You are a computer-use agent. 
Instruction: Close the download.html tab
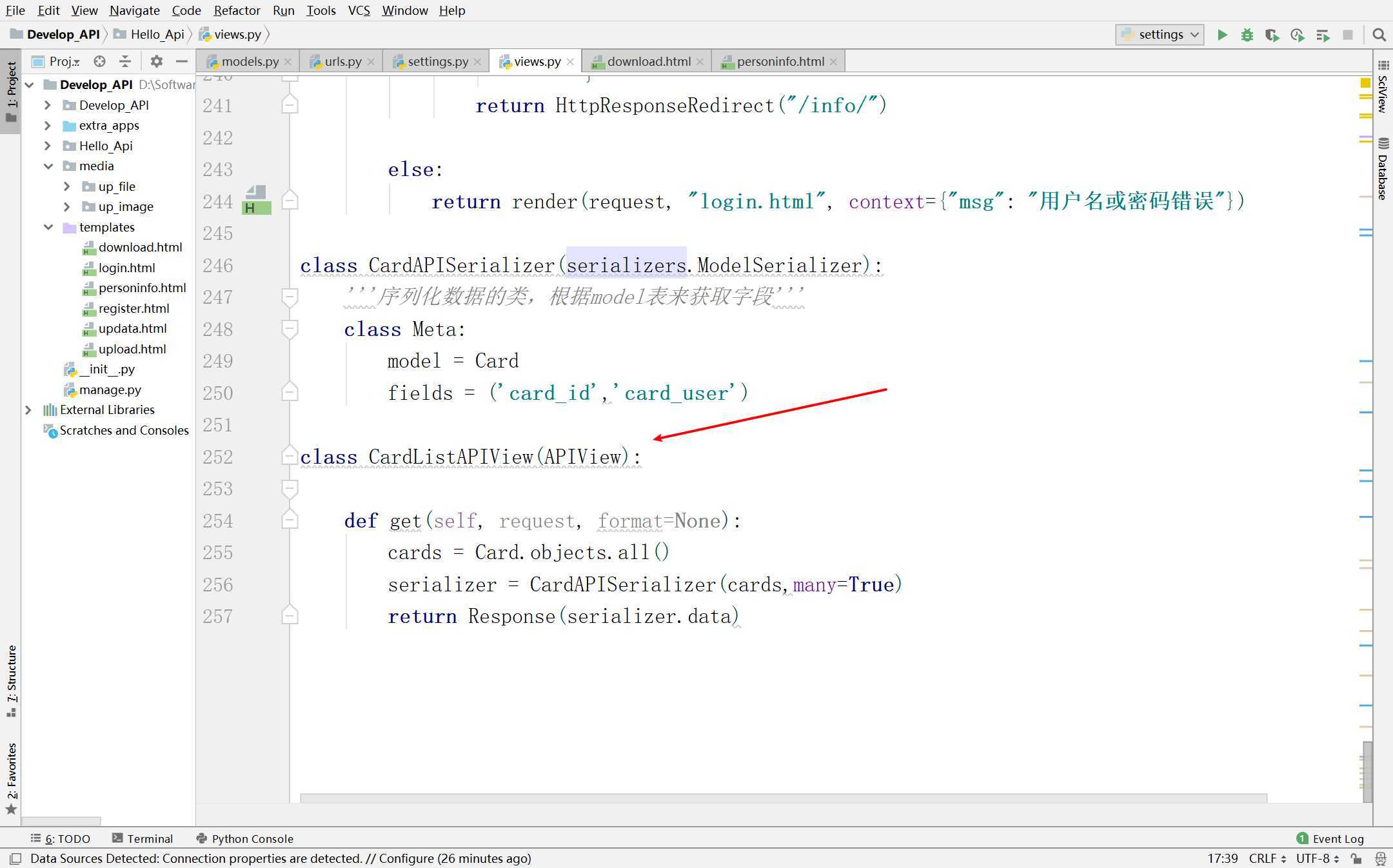[700, 62]
